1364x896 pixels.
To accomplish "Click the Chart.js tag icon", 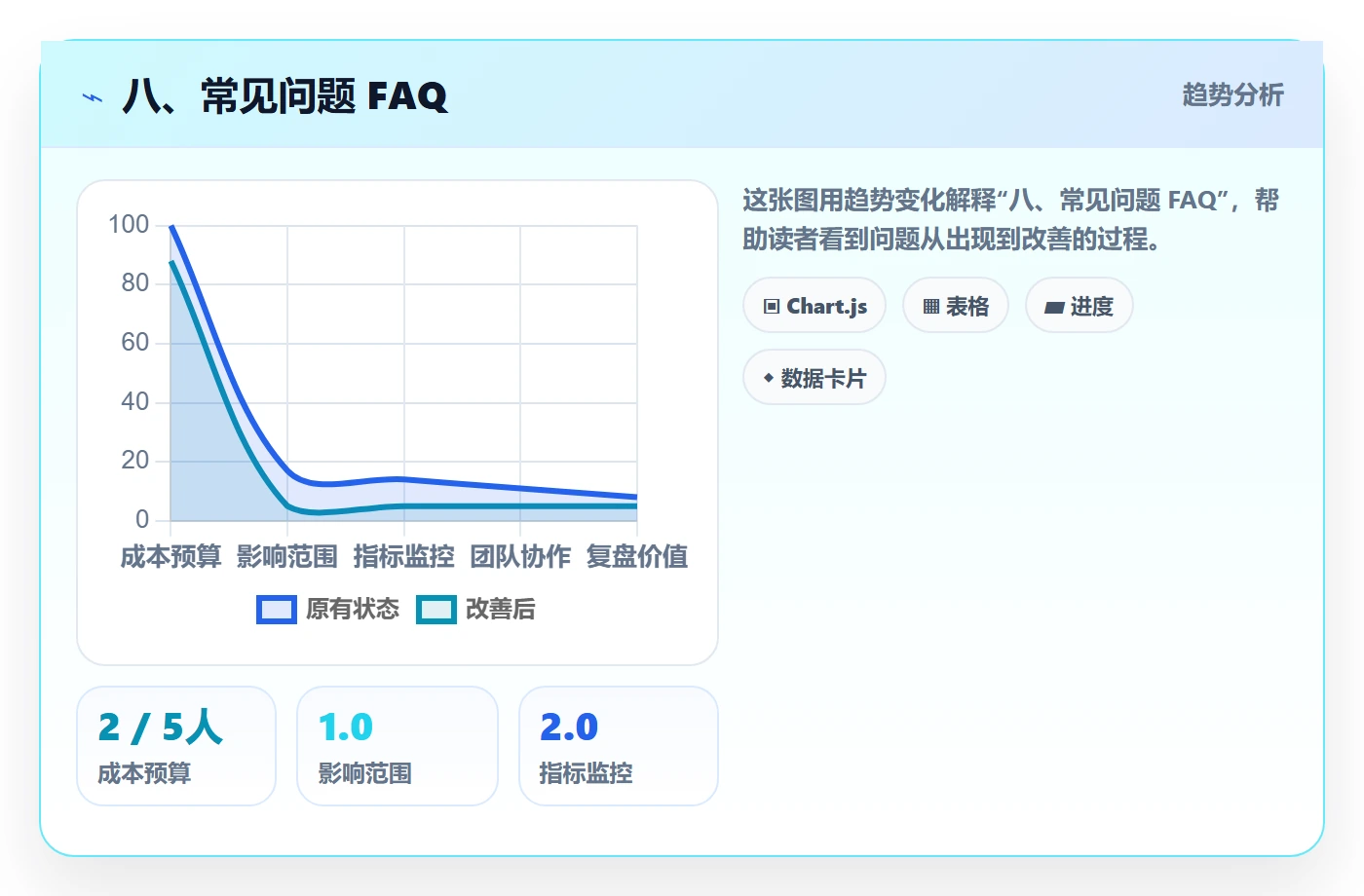I will [772, 307].
